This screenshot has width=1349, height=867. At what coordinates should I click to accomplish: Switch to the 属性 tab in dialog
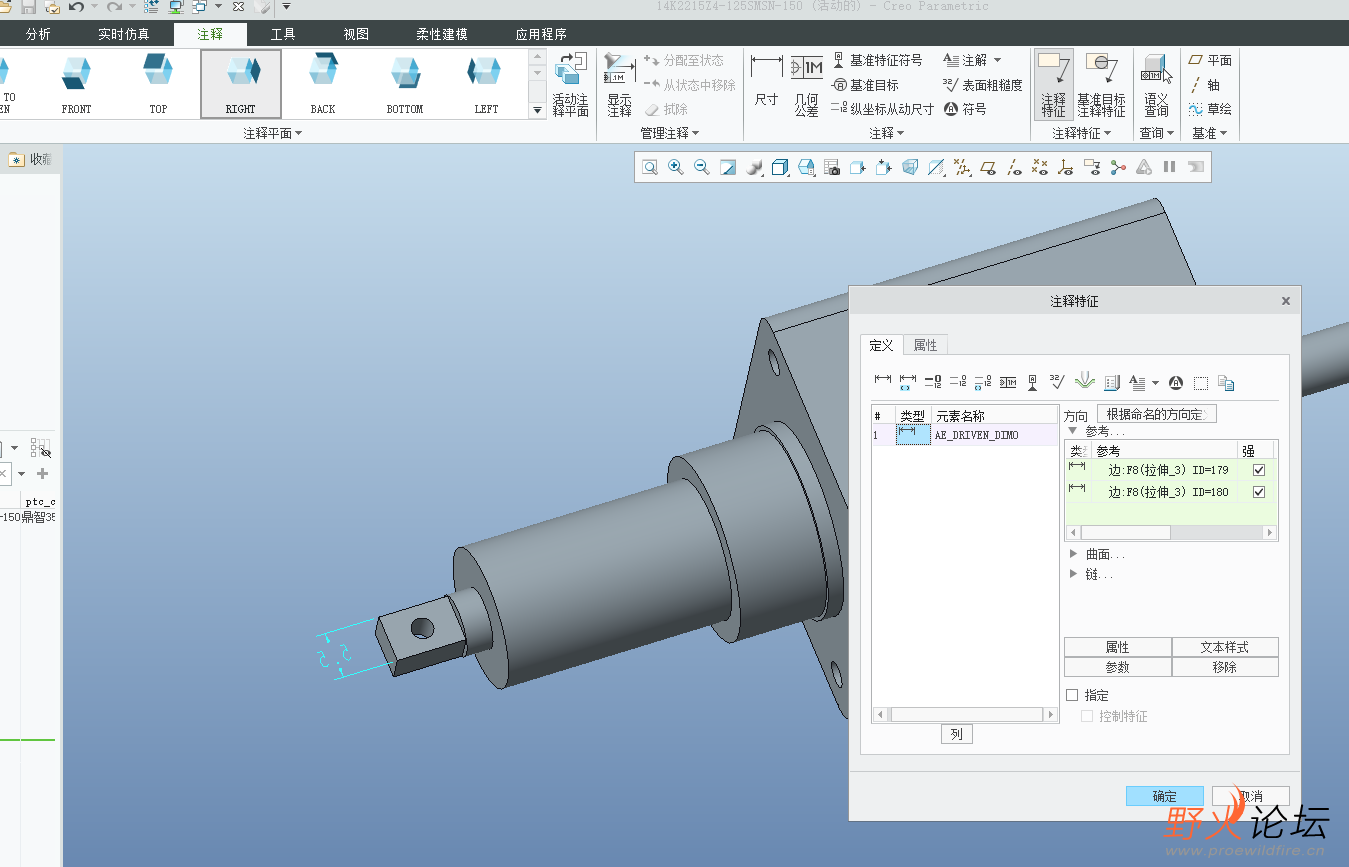point(926,345)
